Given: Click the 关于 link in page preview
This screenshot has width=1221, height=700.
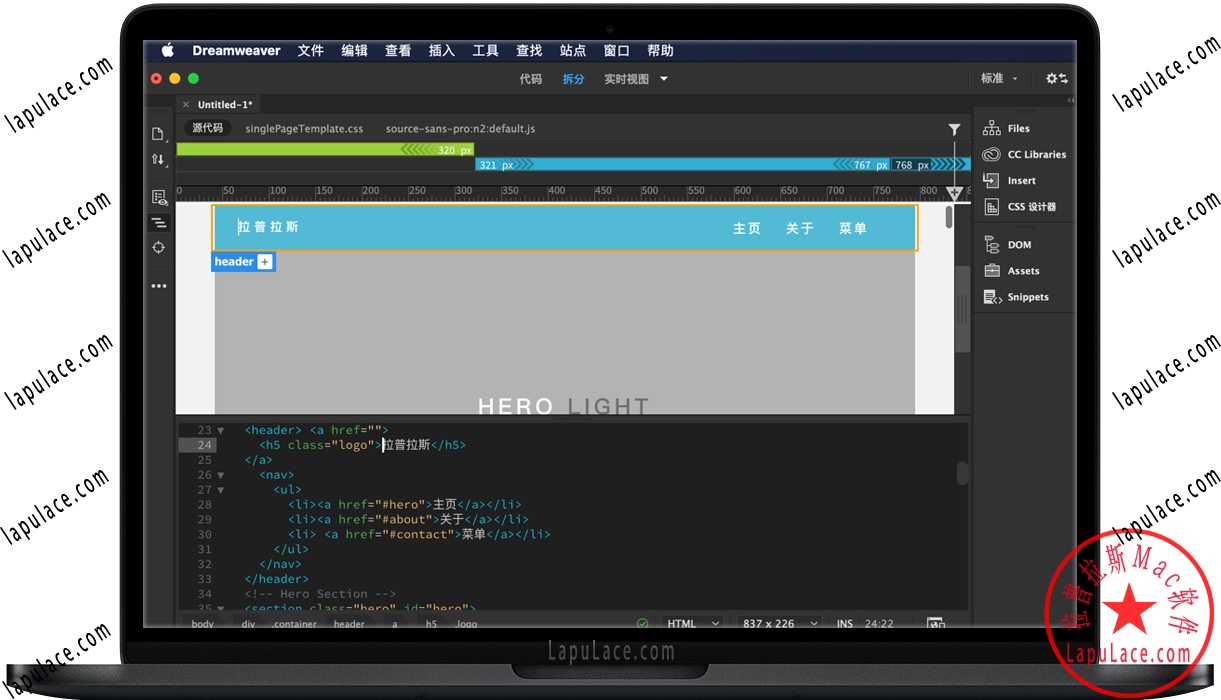Looking at the screenshot, I should point(799,229).
